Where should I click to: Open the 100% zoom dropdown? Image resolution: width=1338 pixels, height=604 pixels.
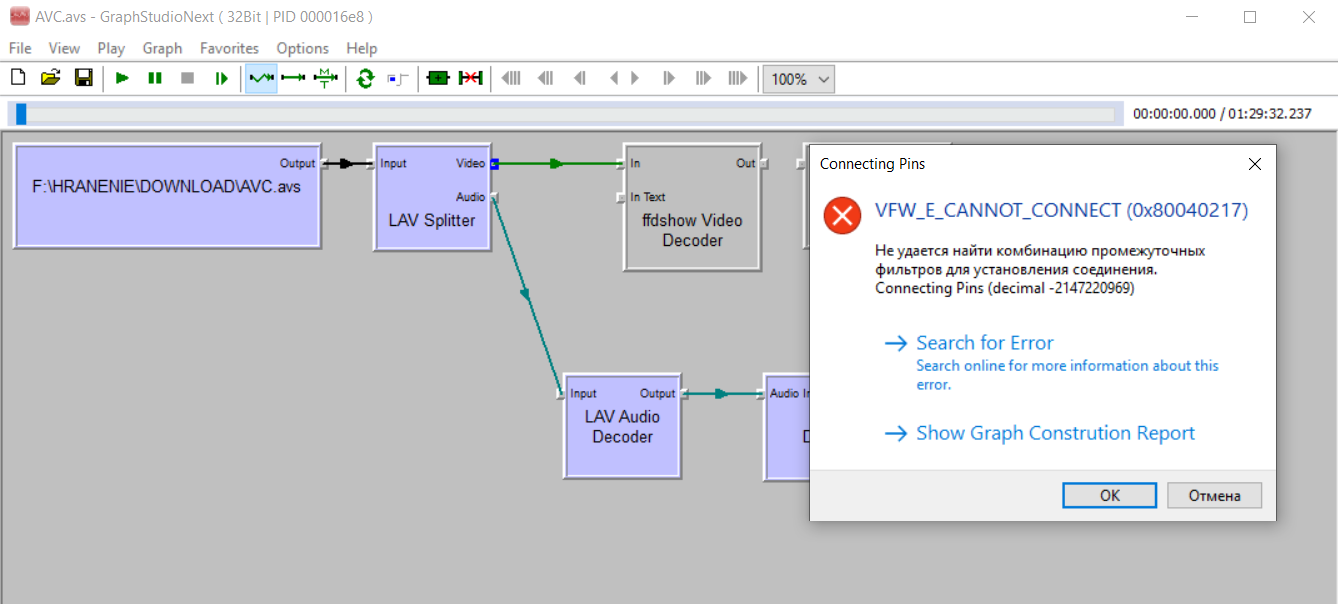(798, 79)
